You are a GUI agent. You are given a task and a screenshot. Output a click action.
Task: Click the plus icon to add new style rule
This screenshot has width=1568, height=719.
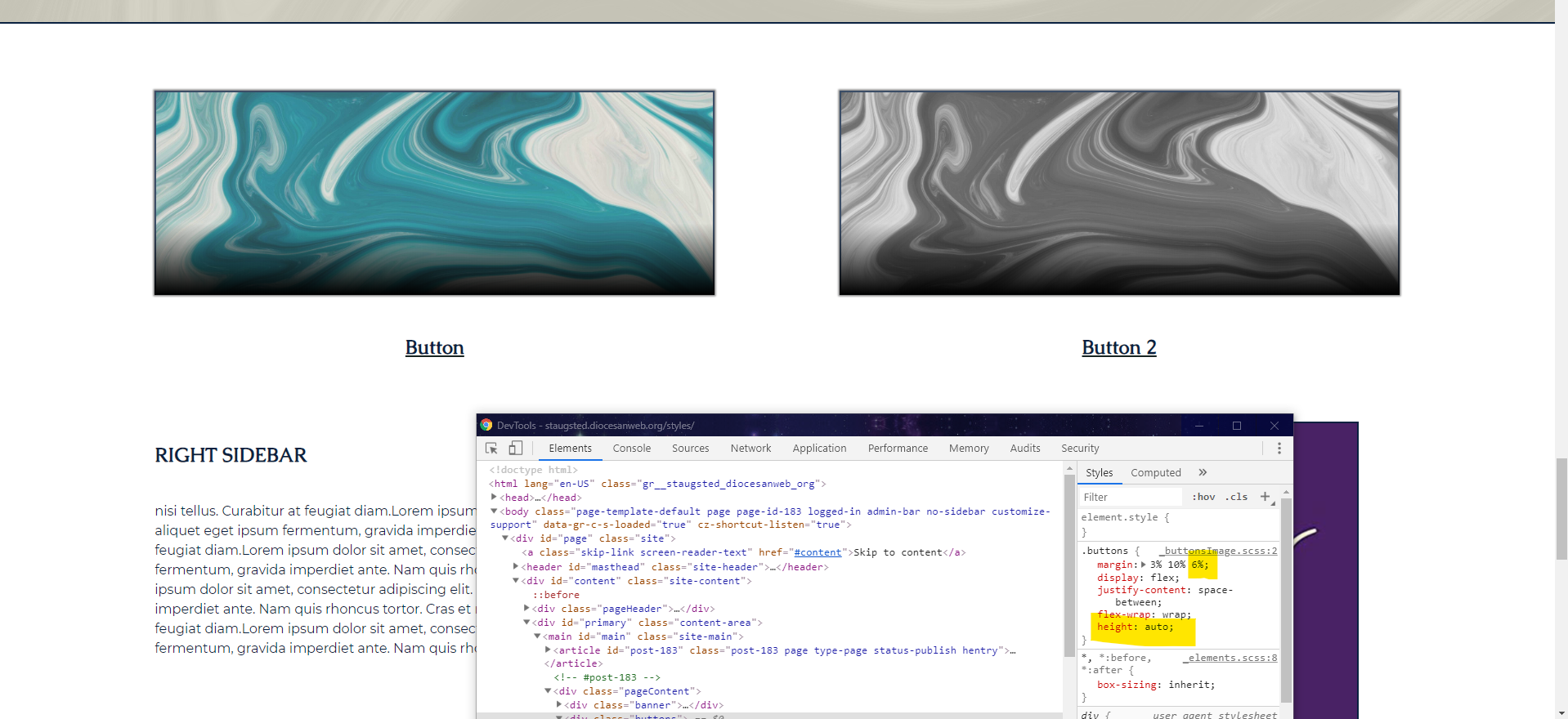pos(1265,497)
